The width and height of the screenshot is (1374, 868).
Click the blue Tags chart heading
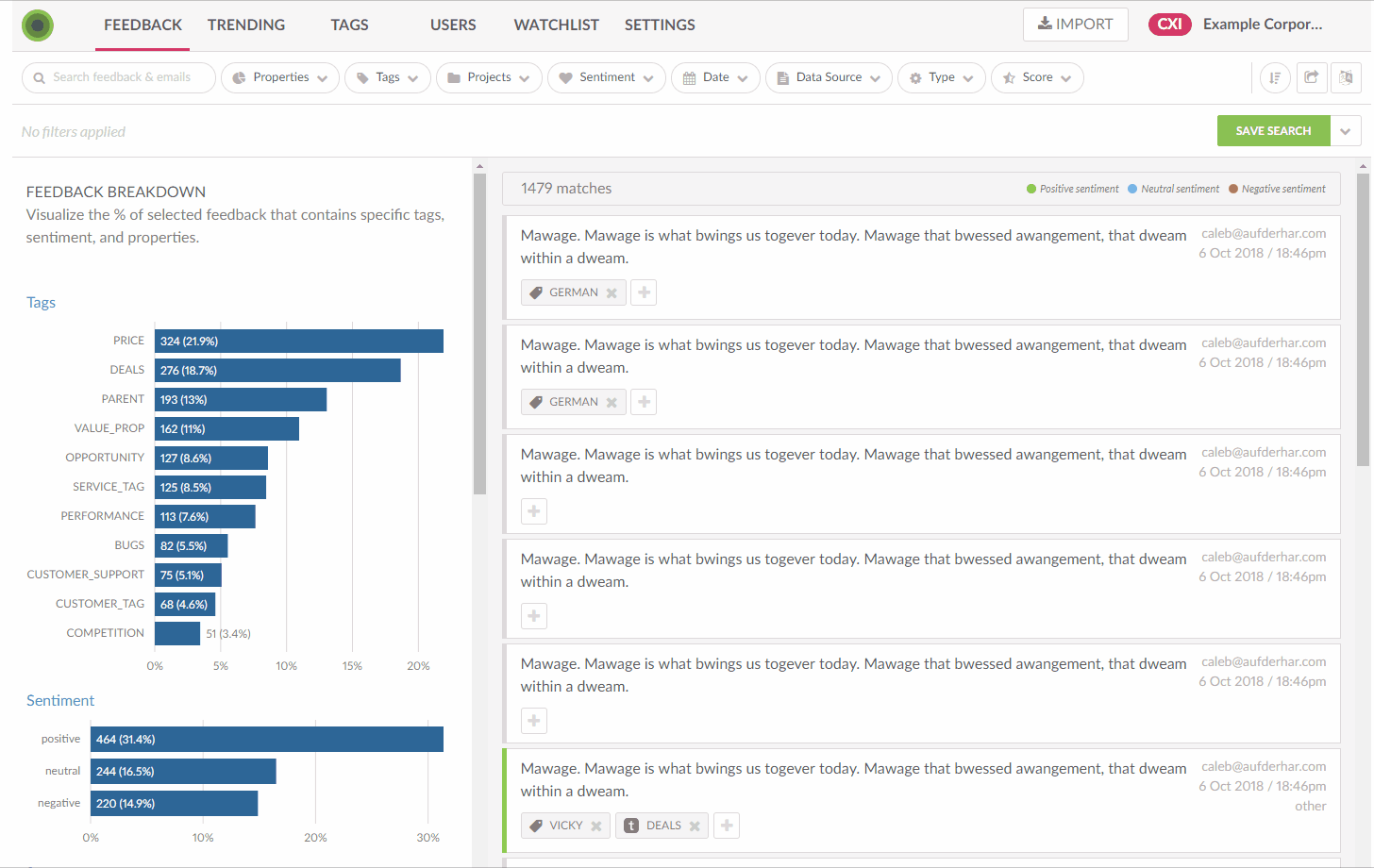click(x=41, y=303)
